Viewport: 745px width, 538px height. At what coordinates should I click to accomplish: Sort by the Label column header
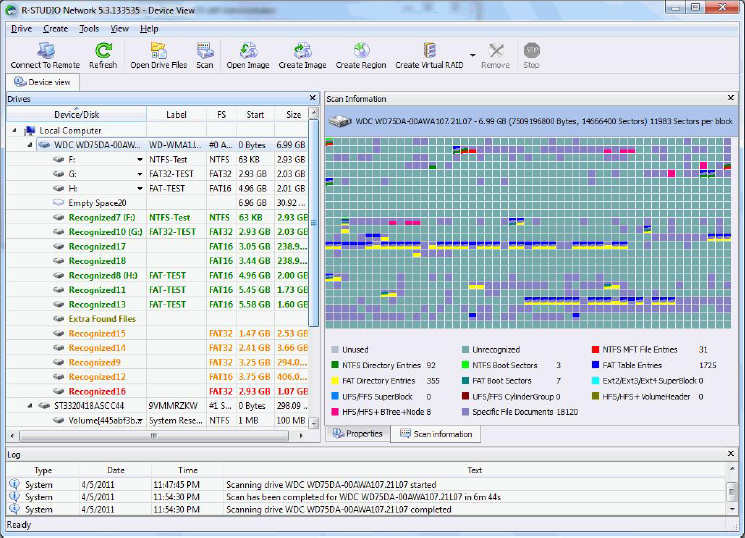click(176, 115)
